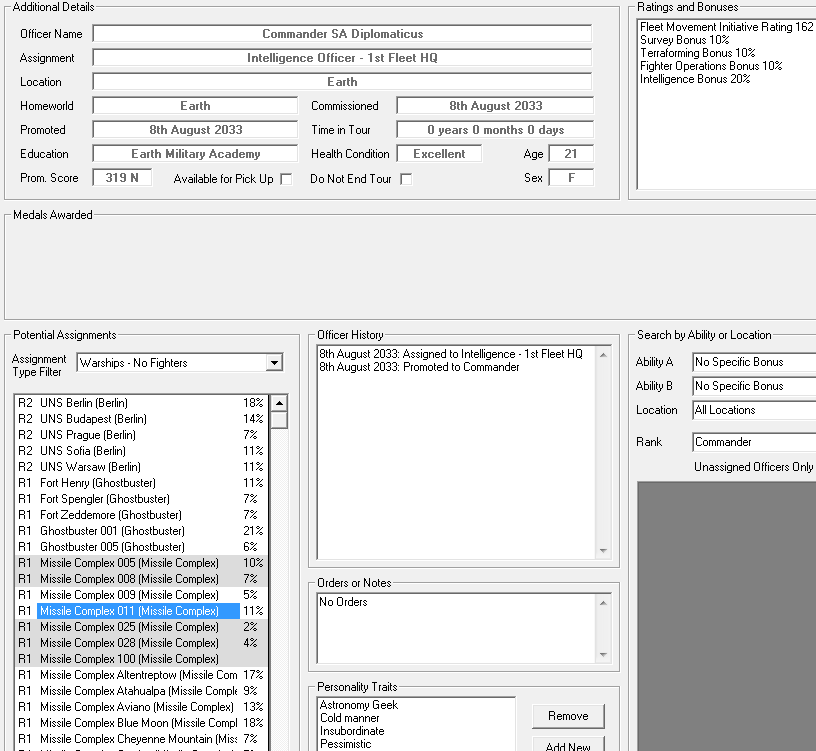
Task: Select Missile Complex 008 row
Action: tap(141, 579)
